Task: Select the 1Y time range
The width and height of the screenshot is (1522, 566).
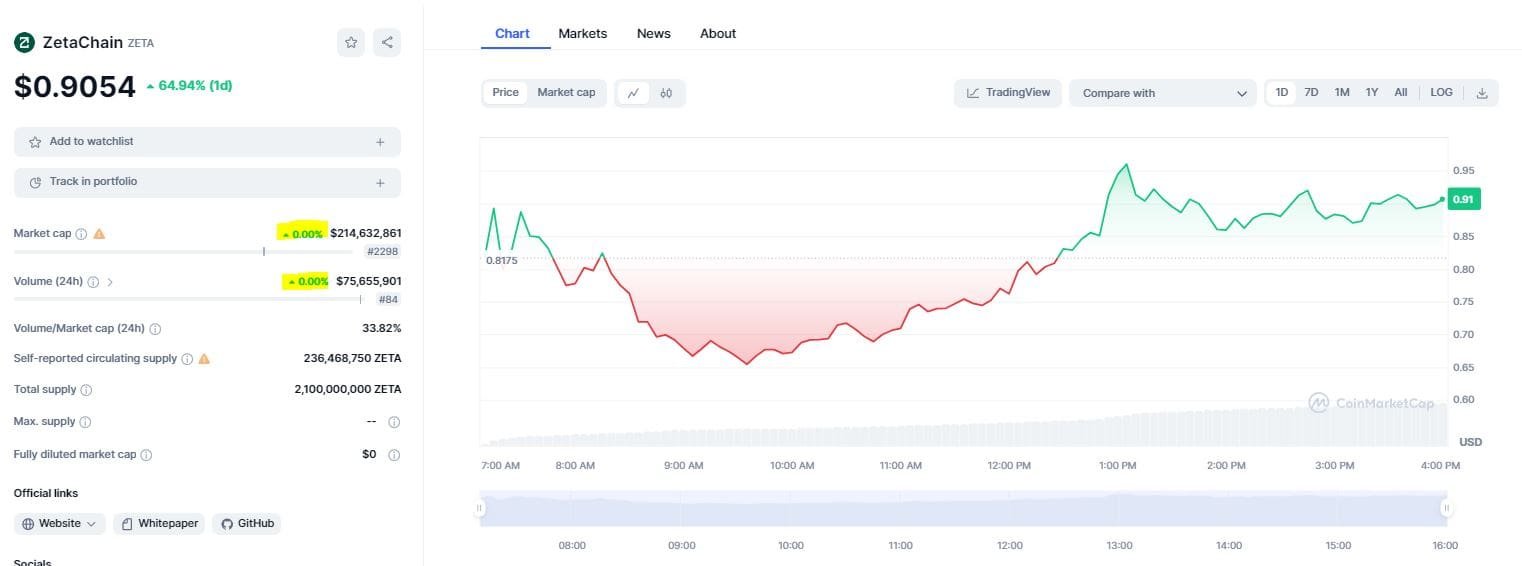Action: point(1372,93)
